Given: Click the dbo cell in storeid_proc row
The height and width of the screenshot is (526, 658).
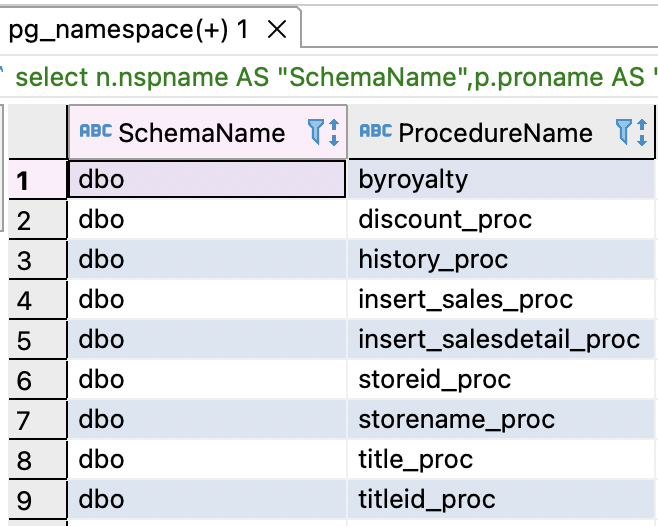Looking at the screenshot, I should (207, 379).
